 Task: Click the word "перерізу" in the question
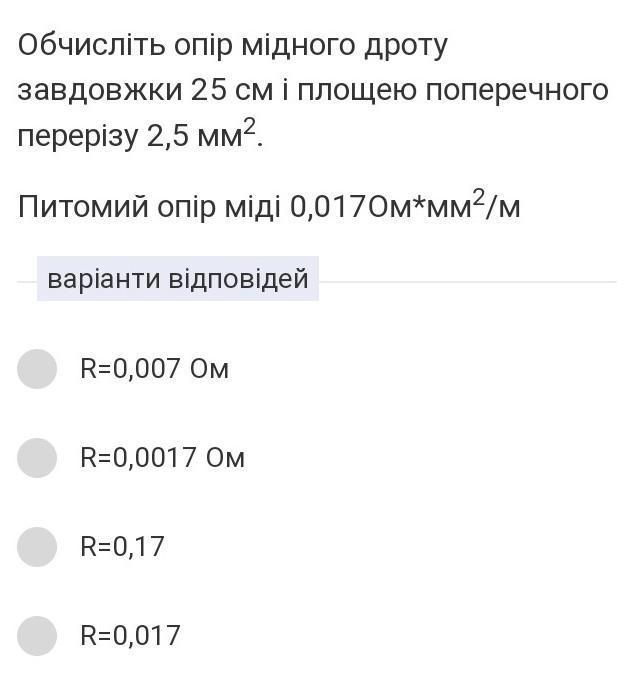(76, 136)
